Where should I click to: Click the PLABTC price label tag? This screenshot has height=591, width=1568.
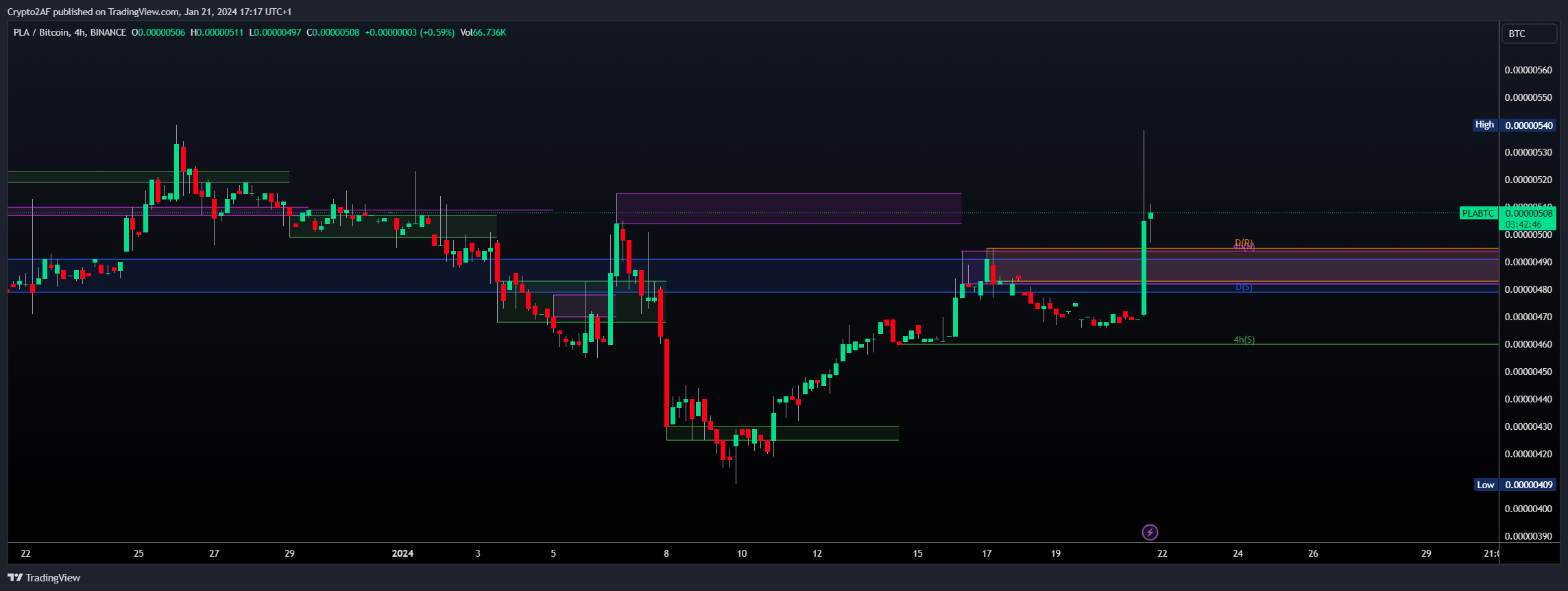click(x=1477, y=213)
